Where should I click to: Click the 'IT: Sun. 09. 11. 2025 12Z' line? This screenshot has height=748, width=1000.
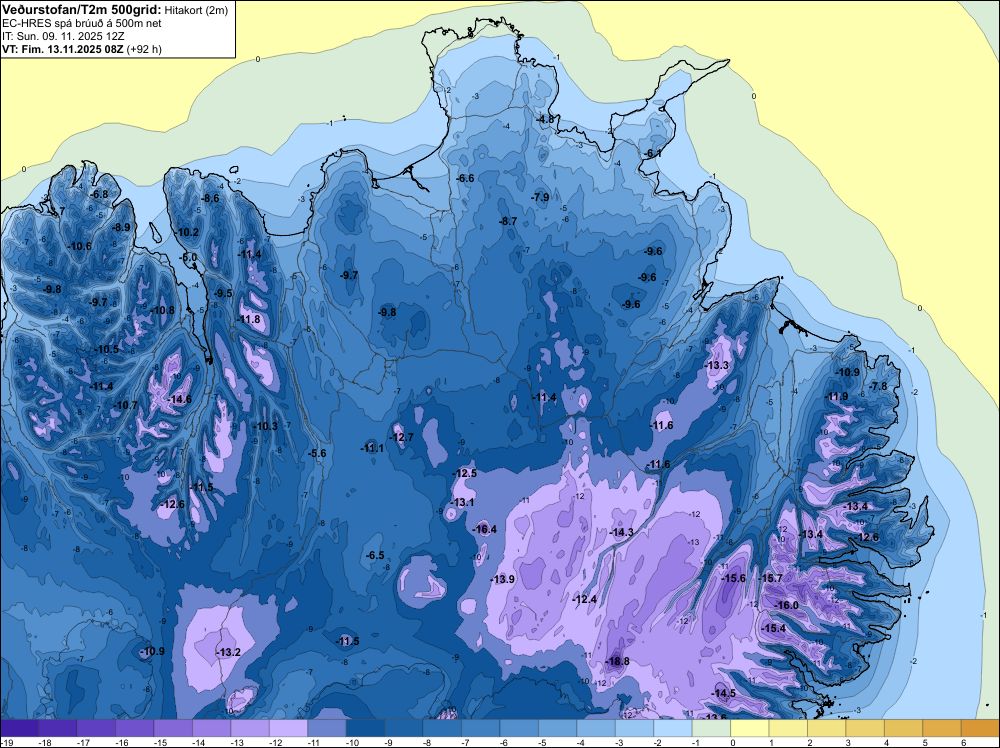coord(64,36)
